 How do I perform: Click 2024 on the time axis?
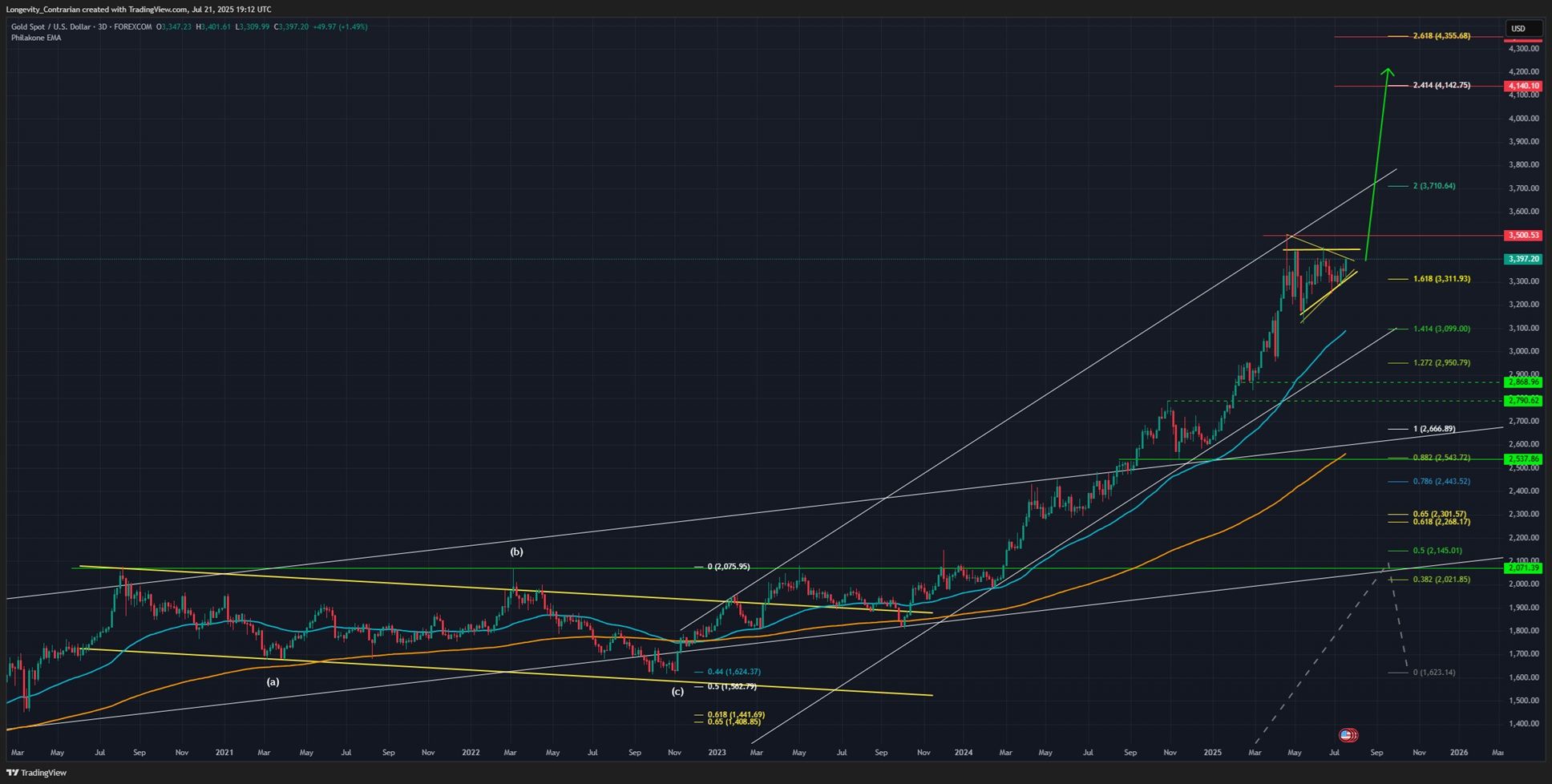coord(964,753)
